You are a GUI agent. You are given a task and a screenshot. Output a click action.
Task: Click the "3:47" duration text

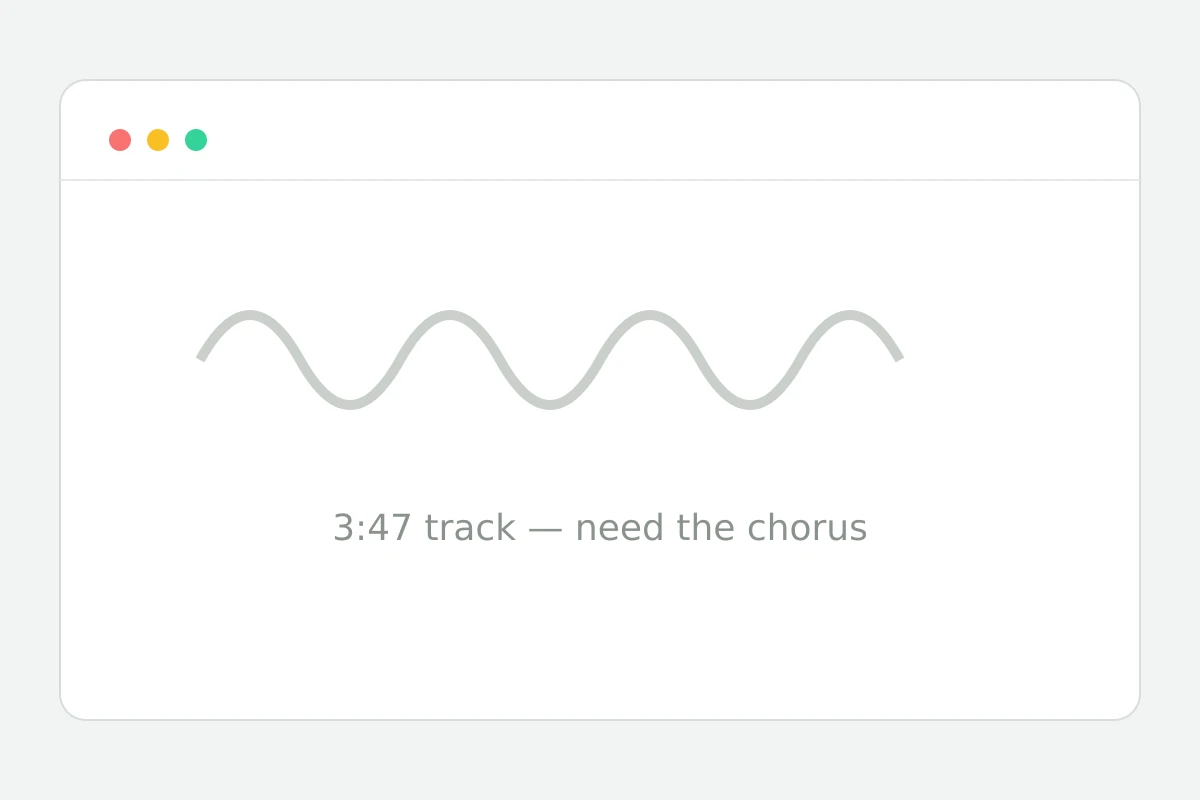372,528
